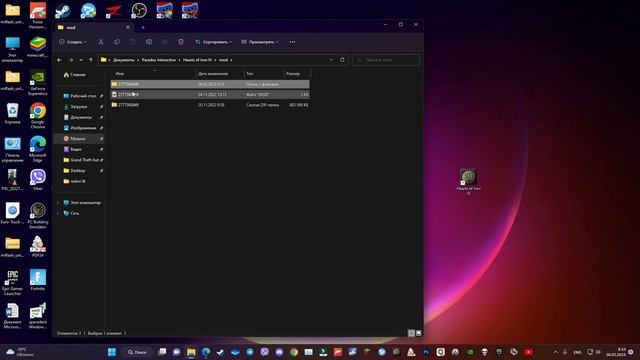
Task: Open Hearts of Iron IV desktop shortcut
Action: pyautogui.click(x=469, y=182)
